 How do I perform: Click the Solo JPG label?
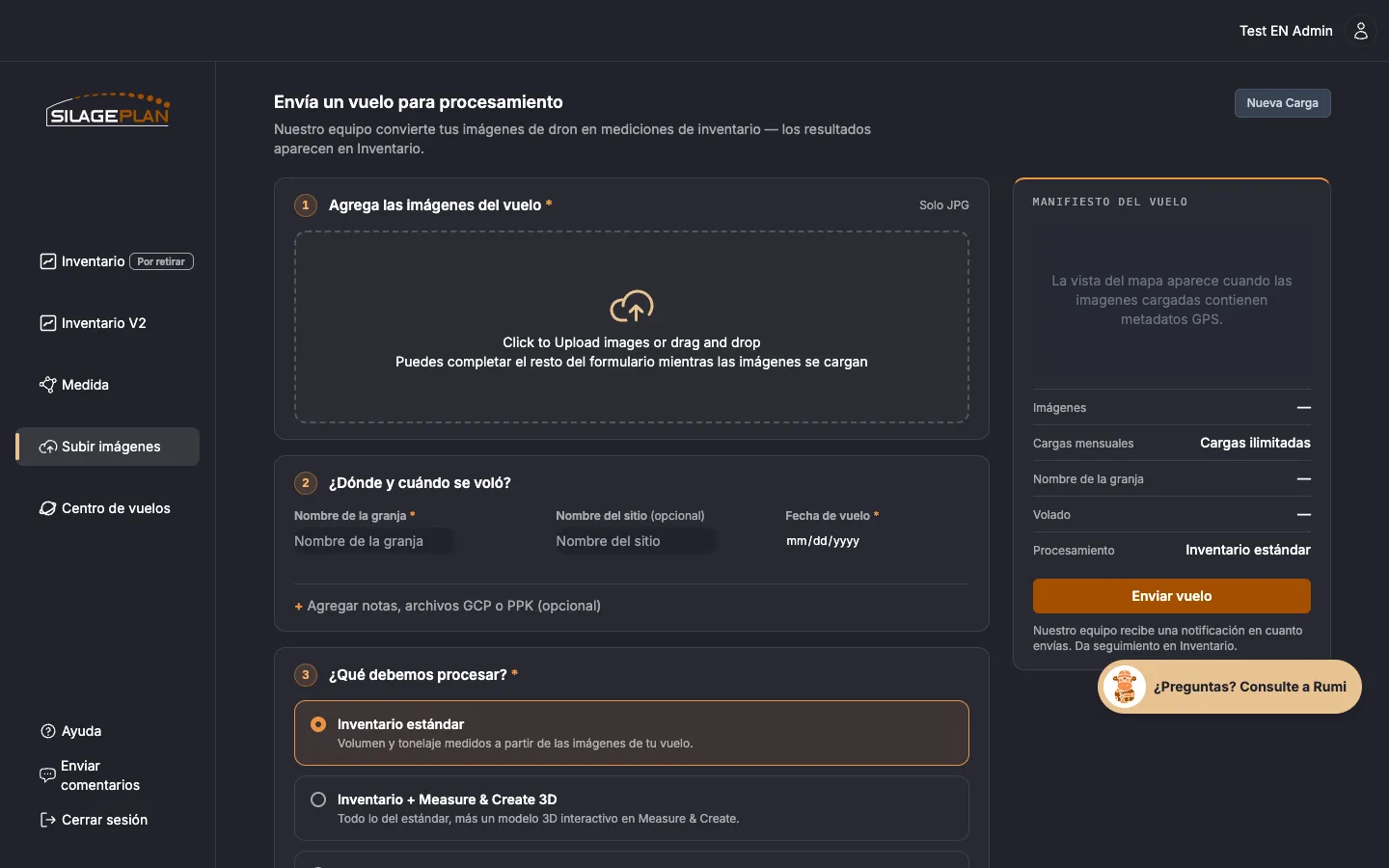[944, 205]
